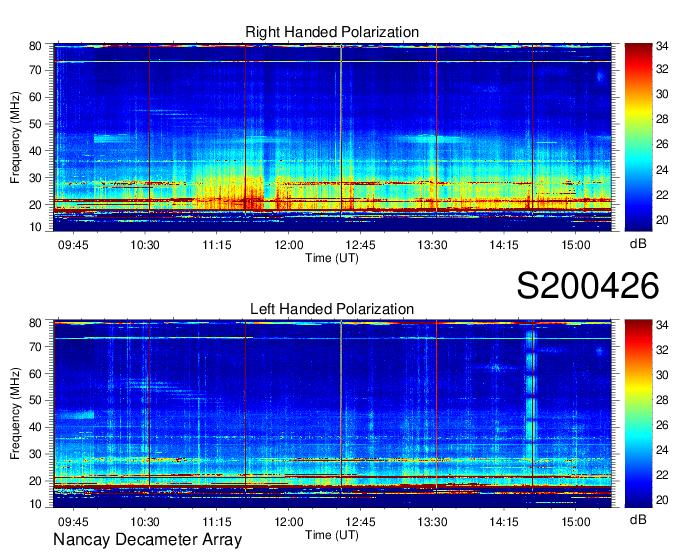Click the "20" value on the upper color bar
Screen dimensions: 680x552
[x=662, y=220]
